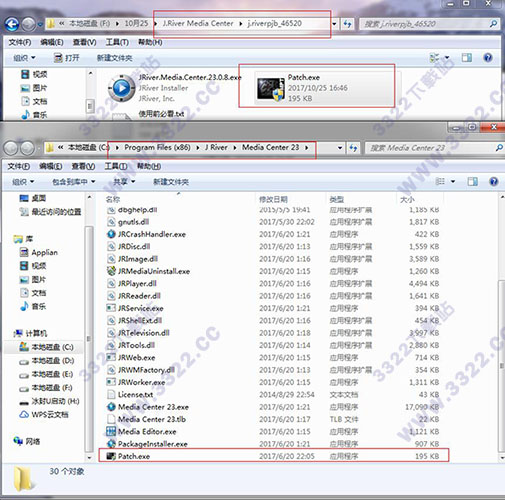Select the Patch.exe row in the Media Center 23 list

[x=274, y=456]
